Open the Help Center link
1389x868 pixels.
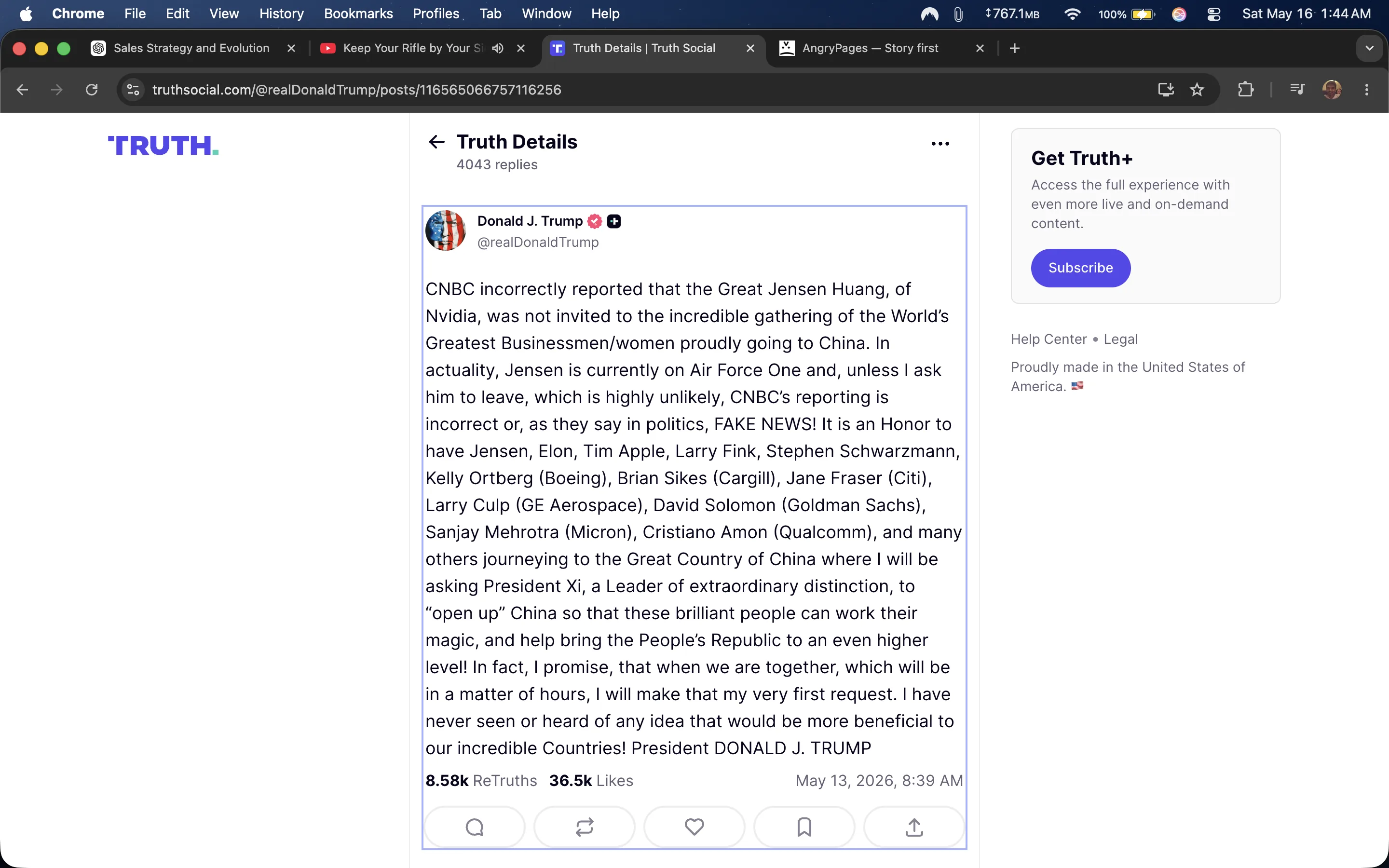coord(1049,339)
